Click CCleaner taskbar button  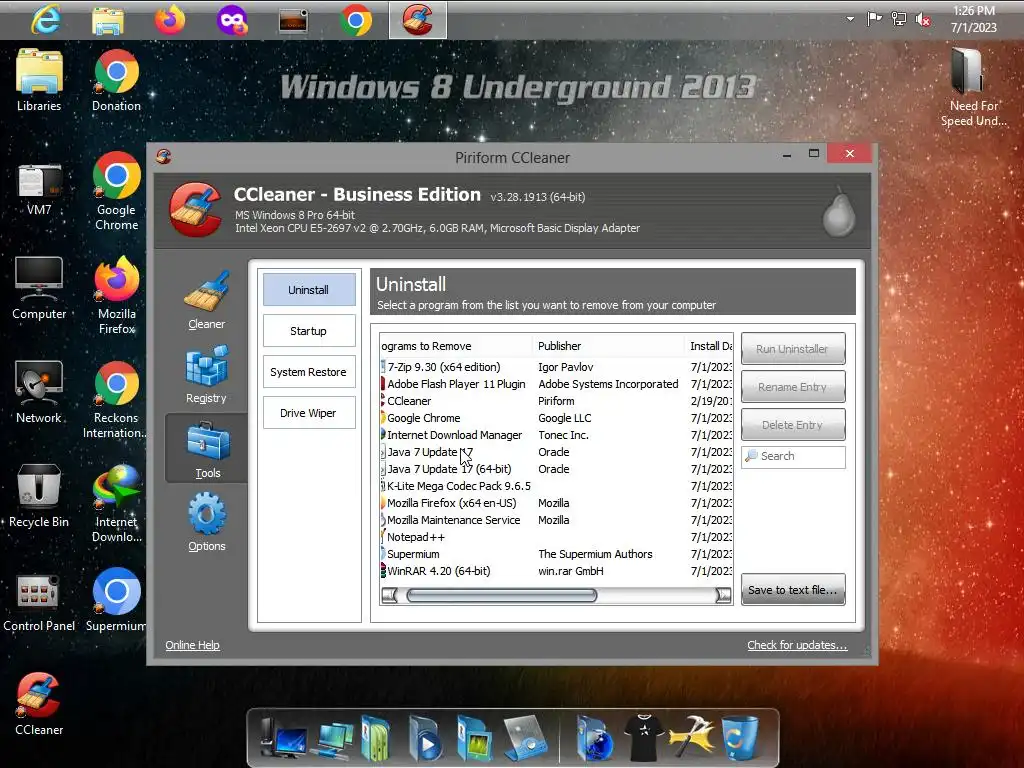click(x=418, y=20)
